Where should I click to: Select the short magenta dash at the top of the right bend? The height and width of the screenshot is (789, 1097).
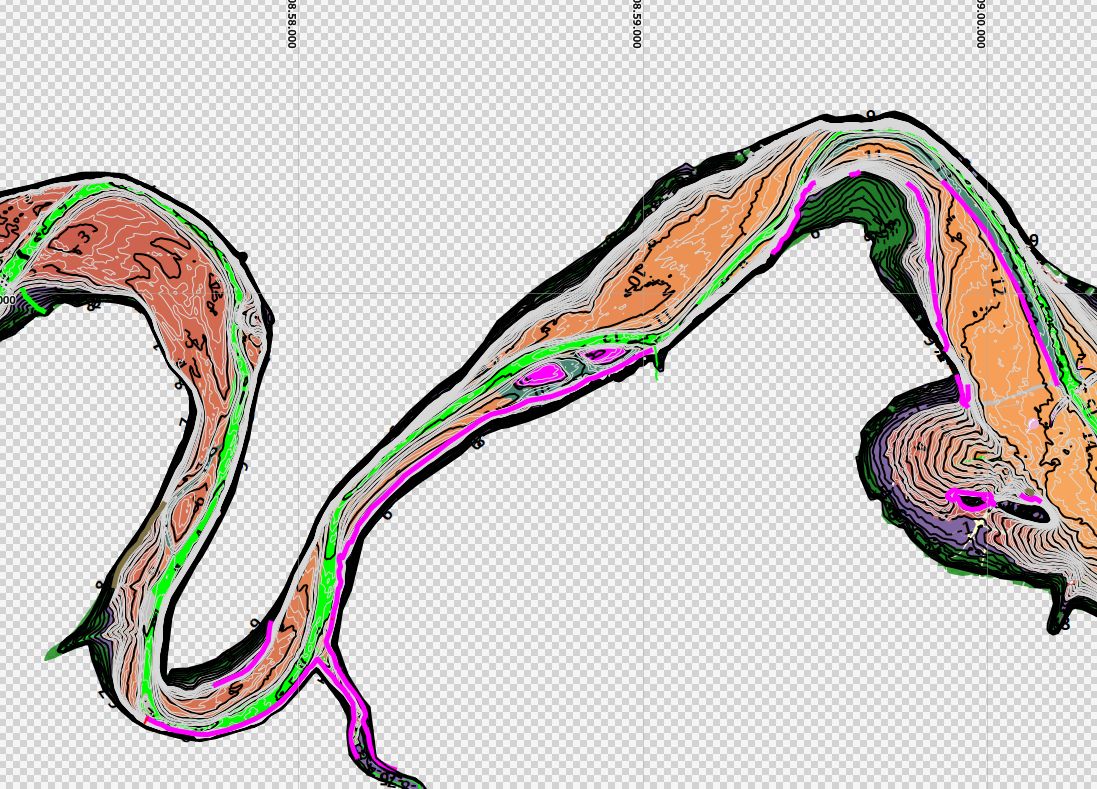click(854, 174)
